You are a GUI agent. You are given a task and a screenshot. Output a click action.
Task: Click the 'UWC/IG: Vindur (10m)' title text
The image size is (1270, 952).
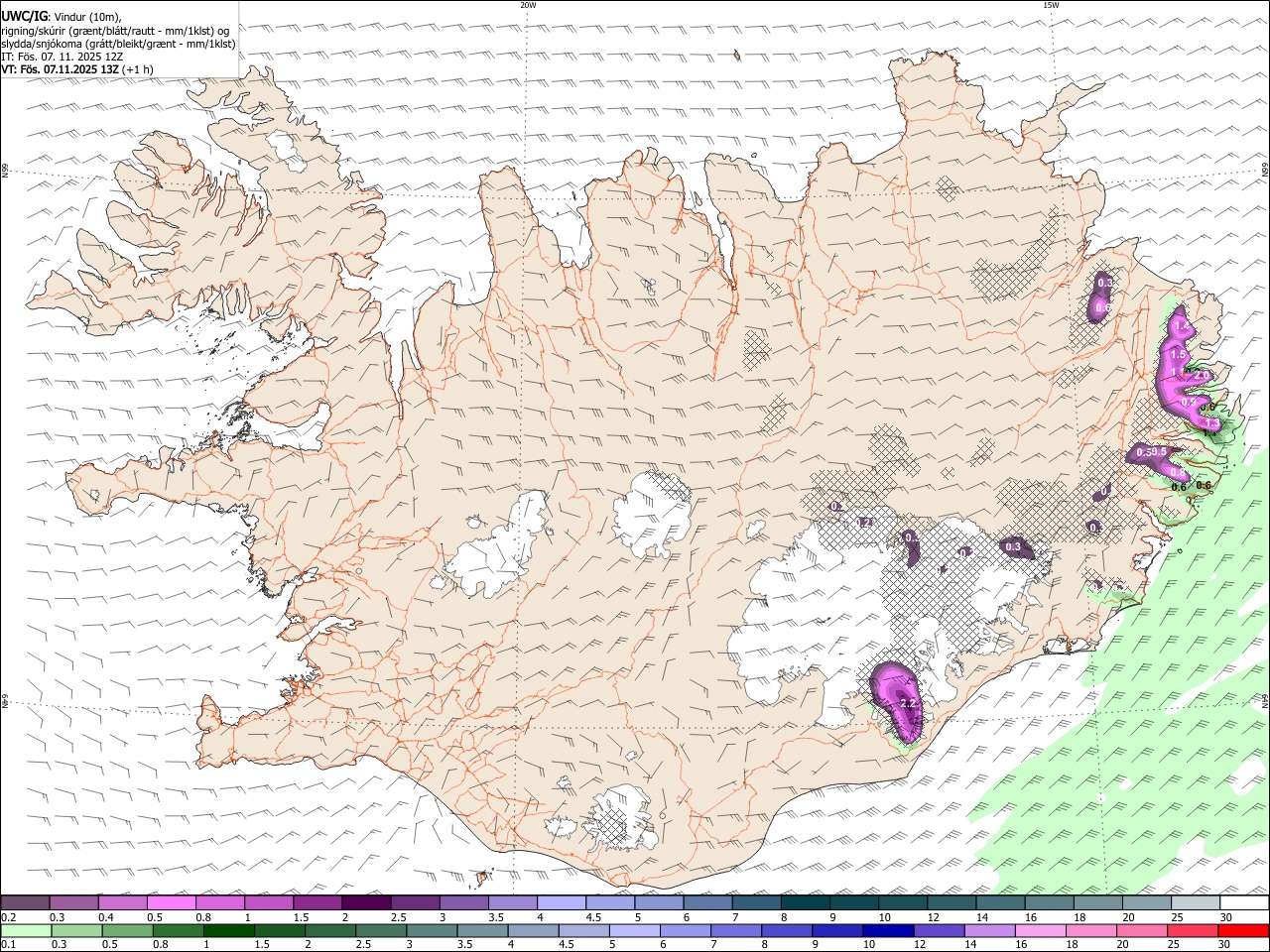[62, 17]
